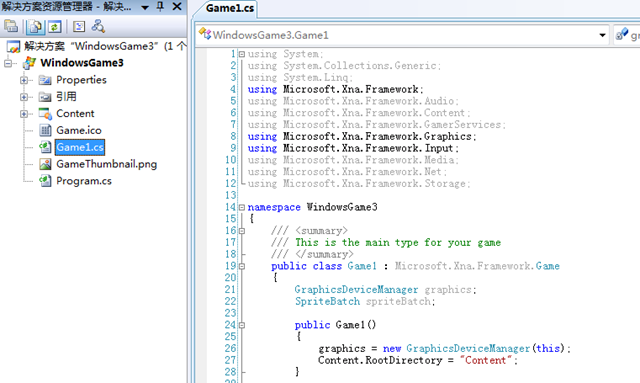Expand the Content project node
The height and width of the screenshot is (383, 640).
pyautogui.click(x=24, y=114)
